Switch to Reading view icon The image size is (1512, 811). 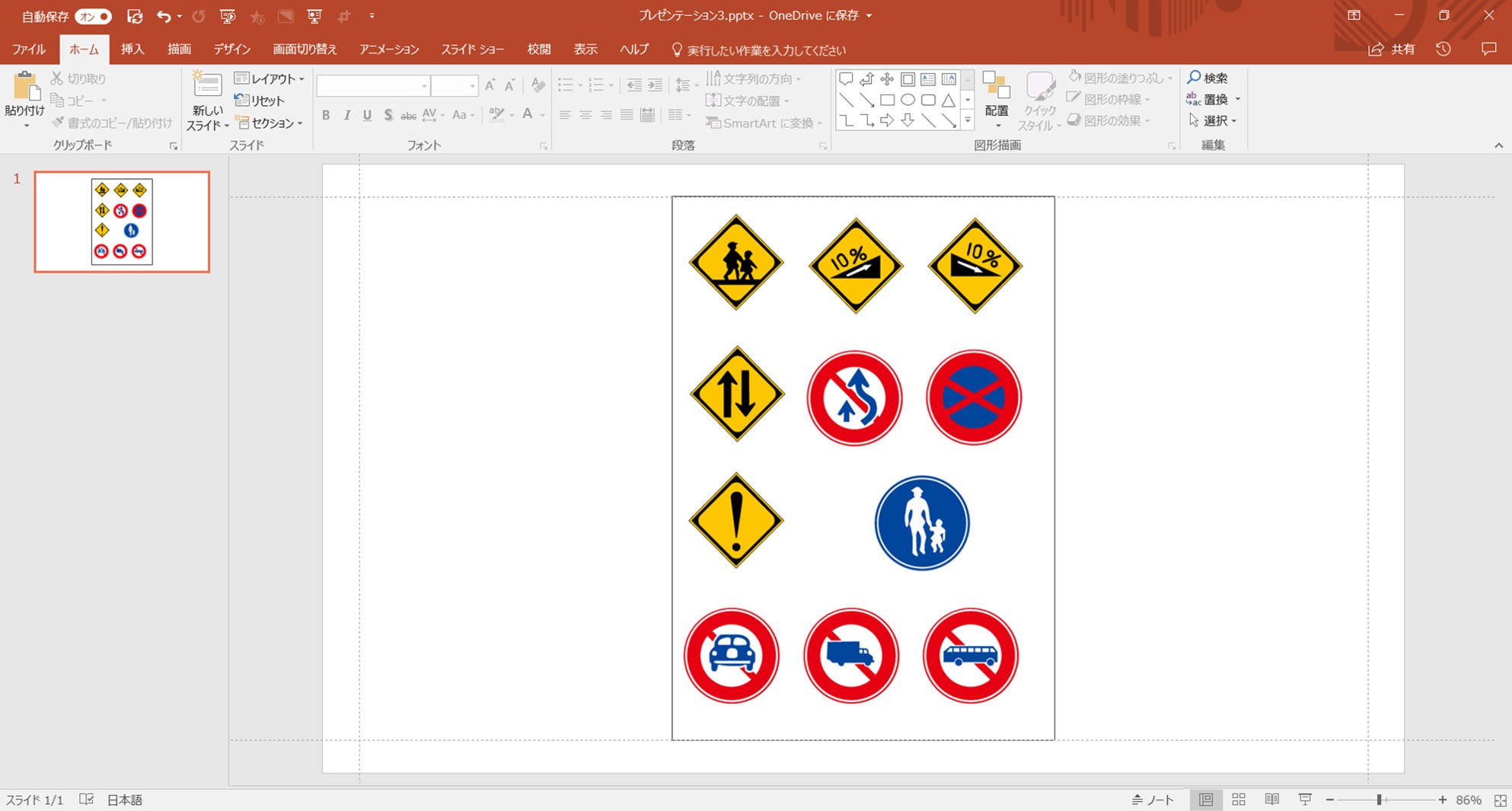(x=1271, y=800)
